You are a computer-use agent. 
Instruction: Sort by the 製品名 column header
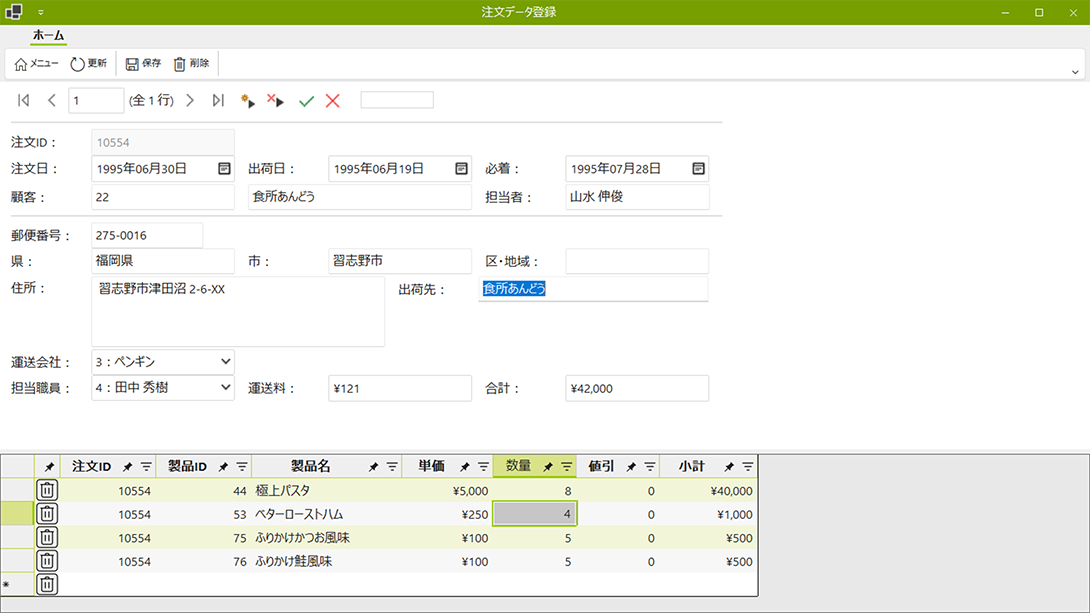point(310,466)
